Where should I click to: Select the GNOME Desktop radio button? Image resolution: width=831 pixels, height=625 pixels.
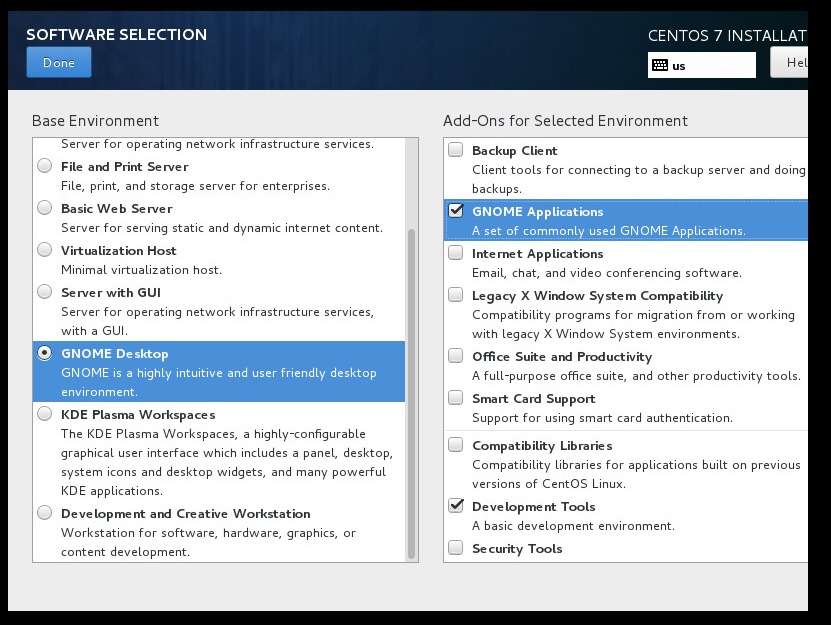tap(45, 353)
